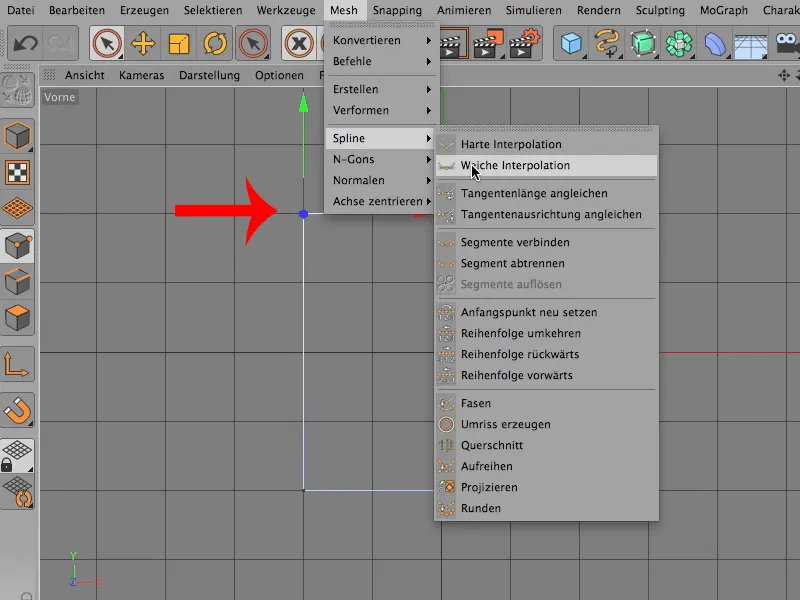Image resolution: width=800 pixels, height=600 pixels.
Task: Open the MoGraph menu
Action: [723, 10]
